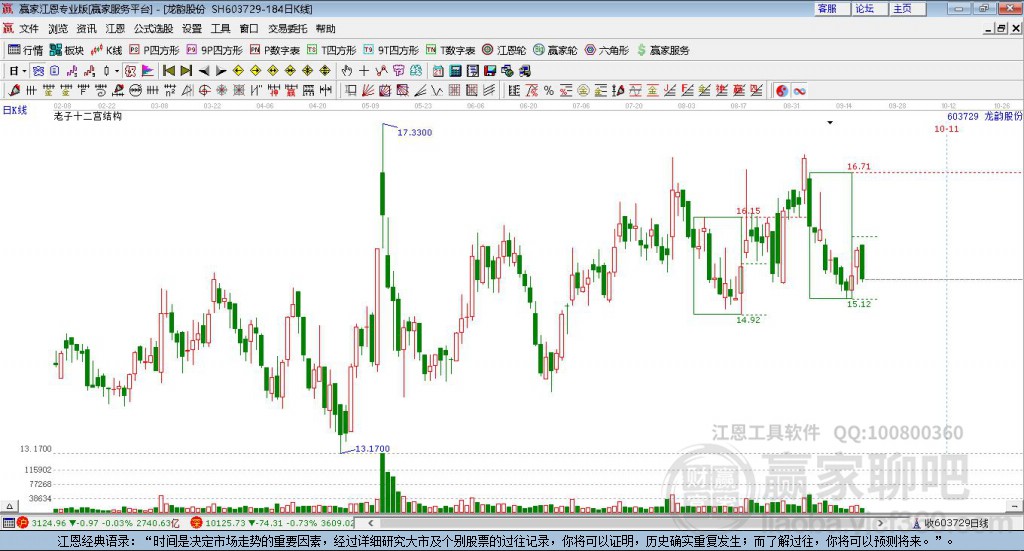This screenshot has width=1024, height=551.
Task: Expand the candlestick style dropdown arrow
Action: pos(116,71)
